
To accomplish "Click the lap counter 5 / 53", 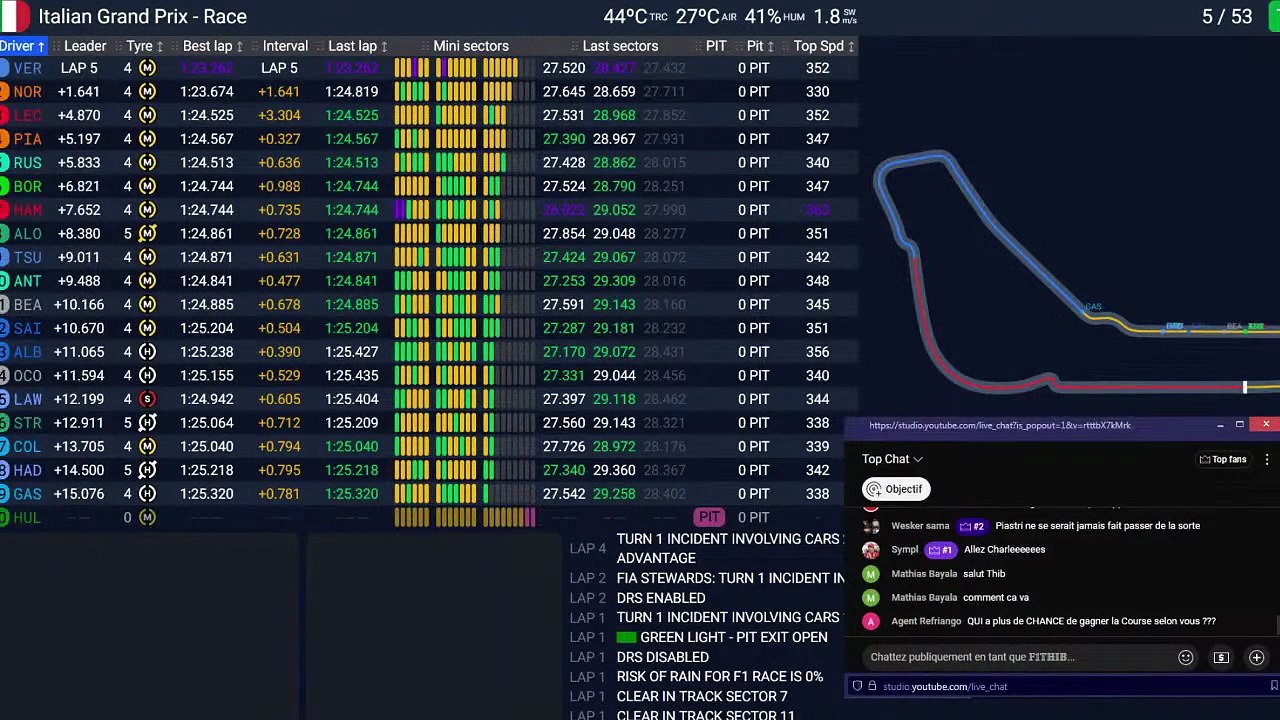I will 1227,16.
